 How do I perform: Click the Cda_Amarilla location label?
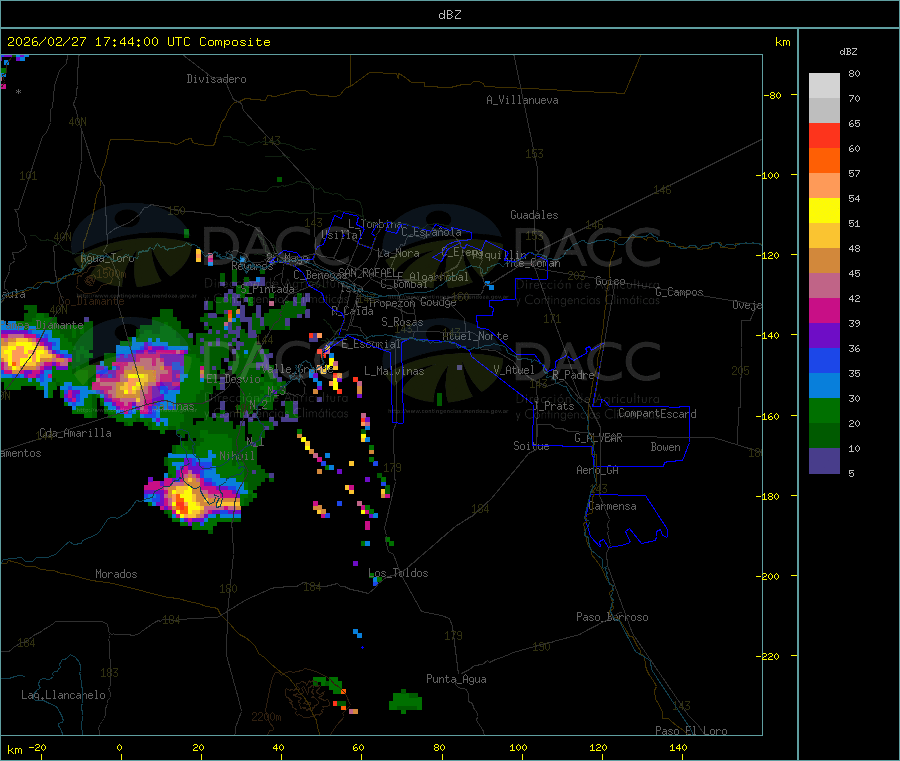tap(75, 433)
